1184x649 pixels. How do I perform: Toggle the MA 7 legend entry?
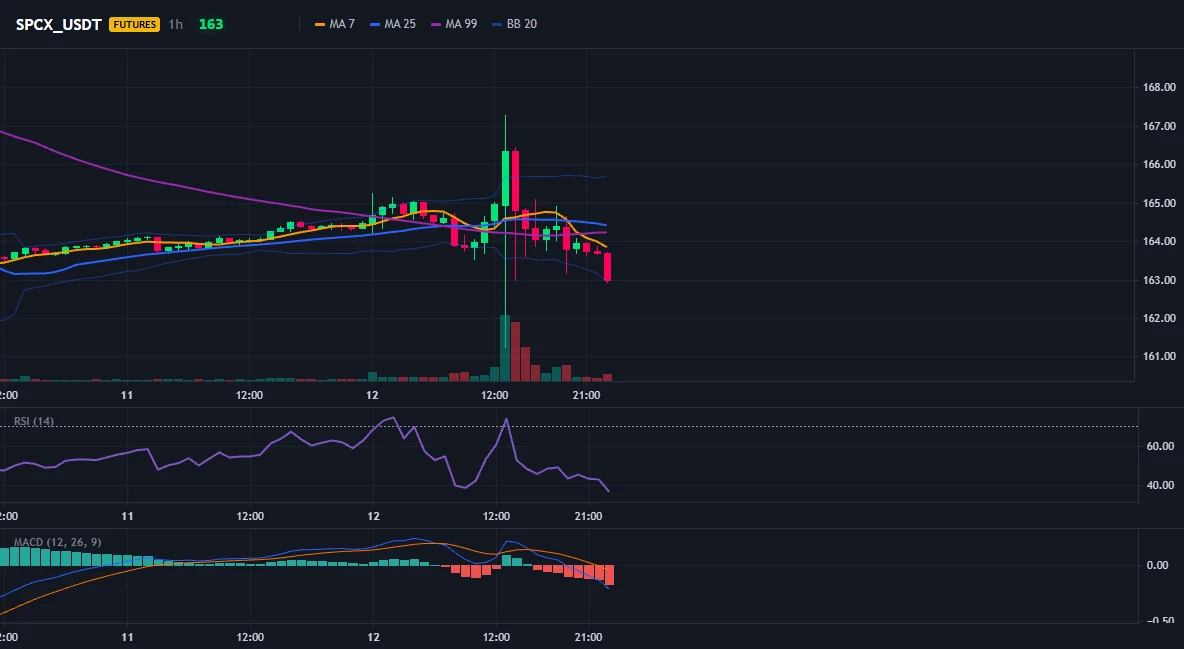point(335,24)
